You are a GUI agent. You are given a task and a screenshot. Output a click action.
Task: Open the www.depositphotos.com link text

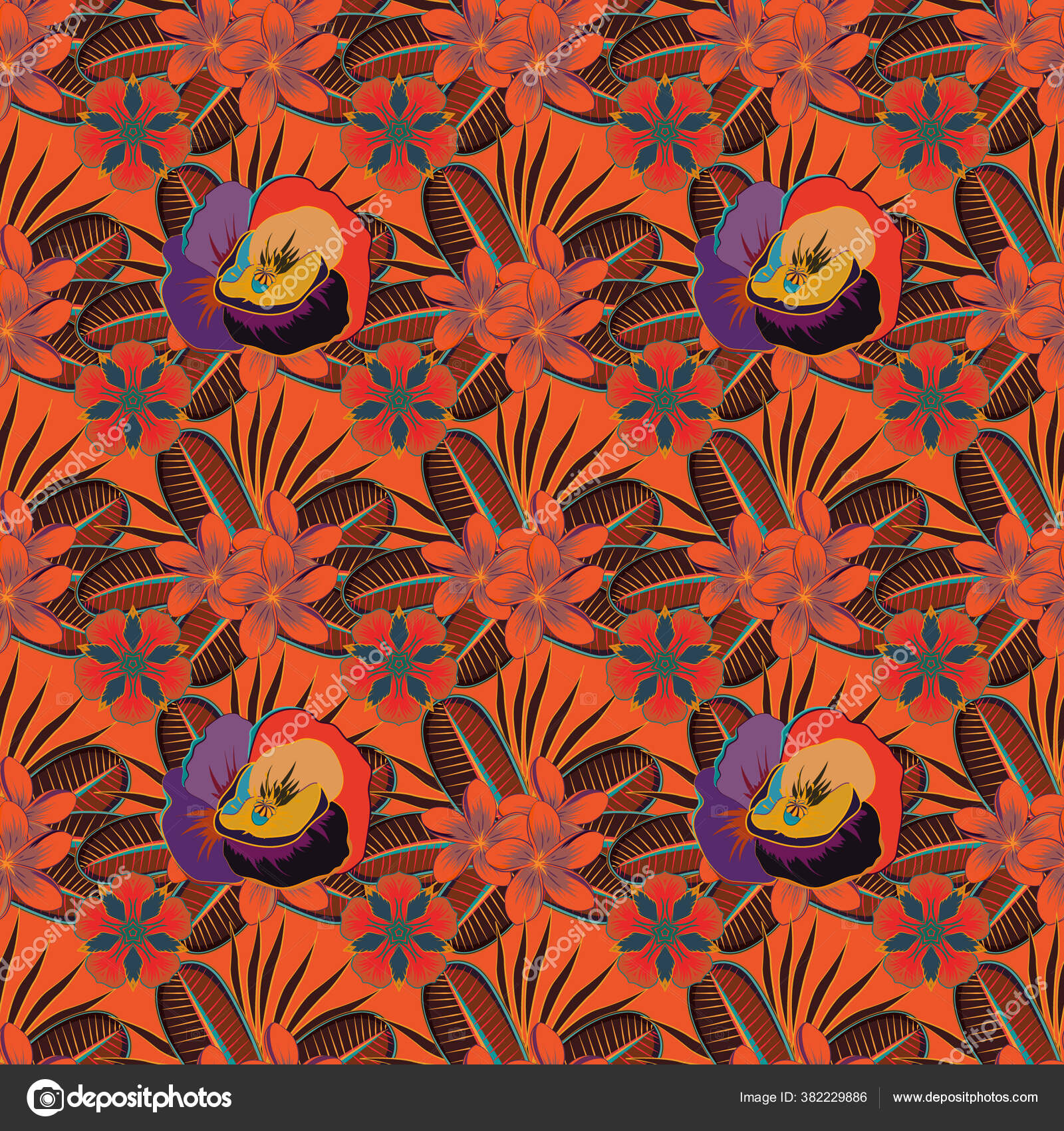pyautogui.click(x=965, y=1098)
